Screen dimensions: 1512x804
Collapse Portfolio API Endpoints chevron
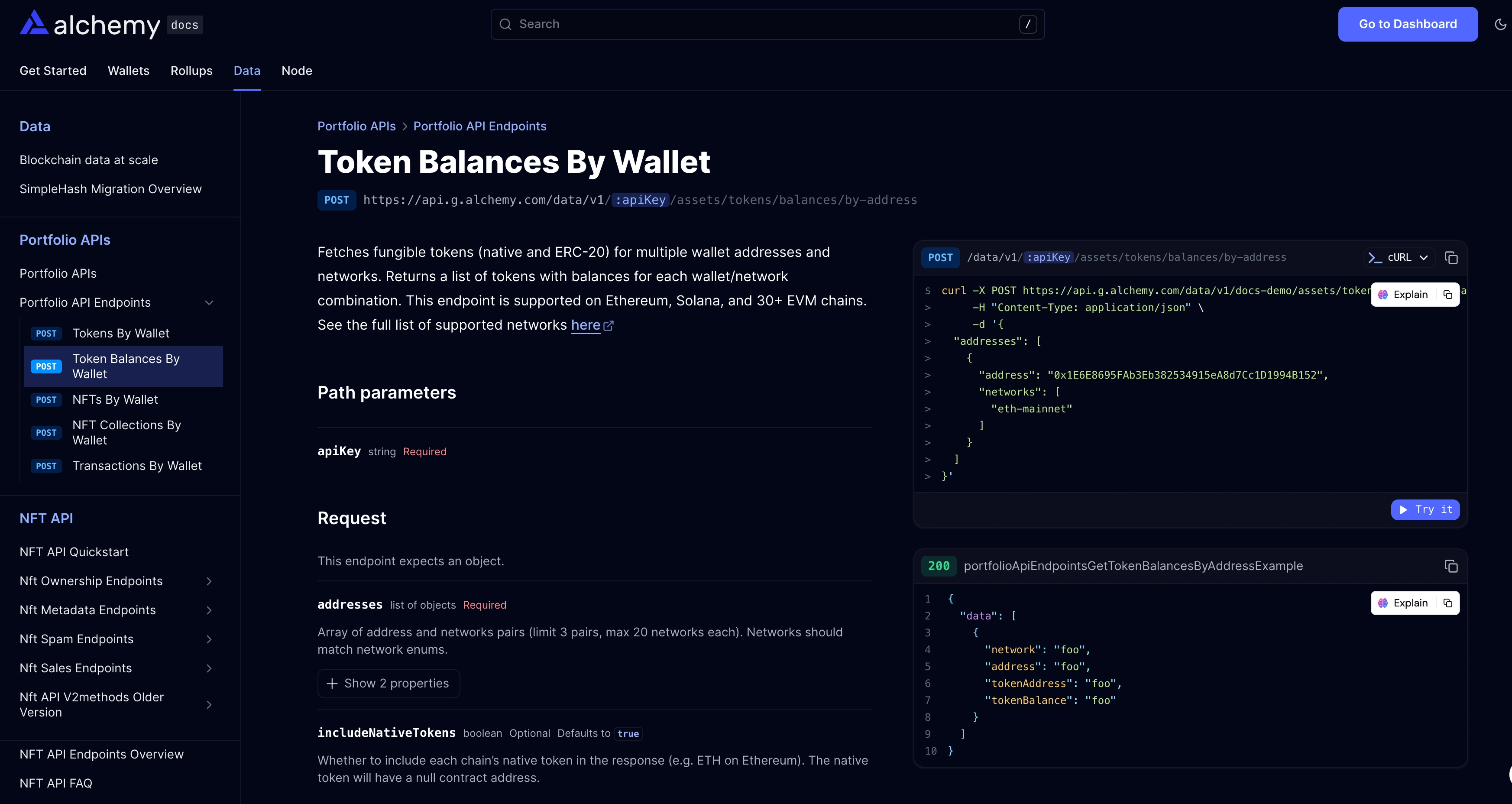pyautogui.click(x=209, y=303)
